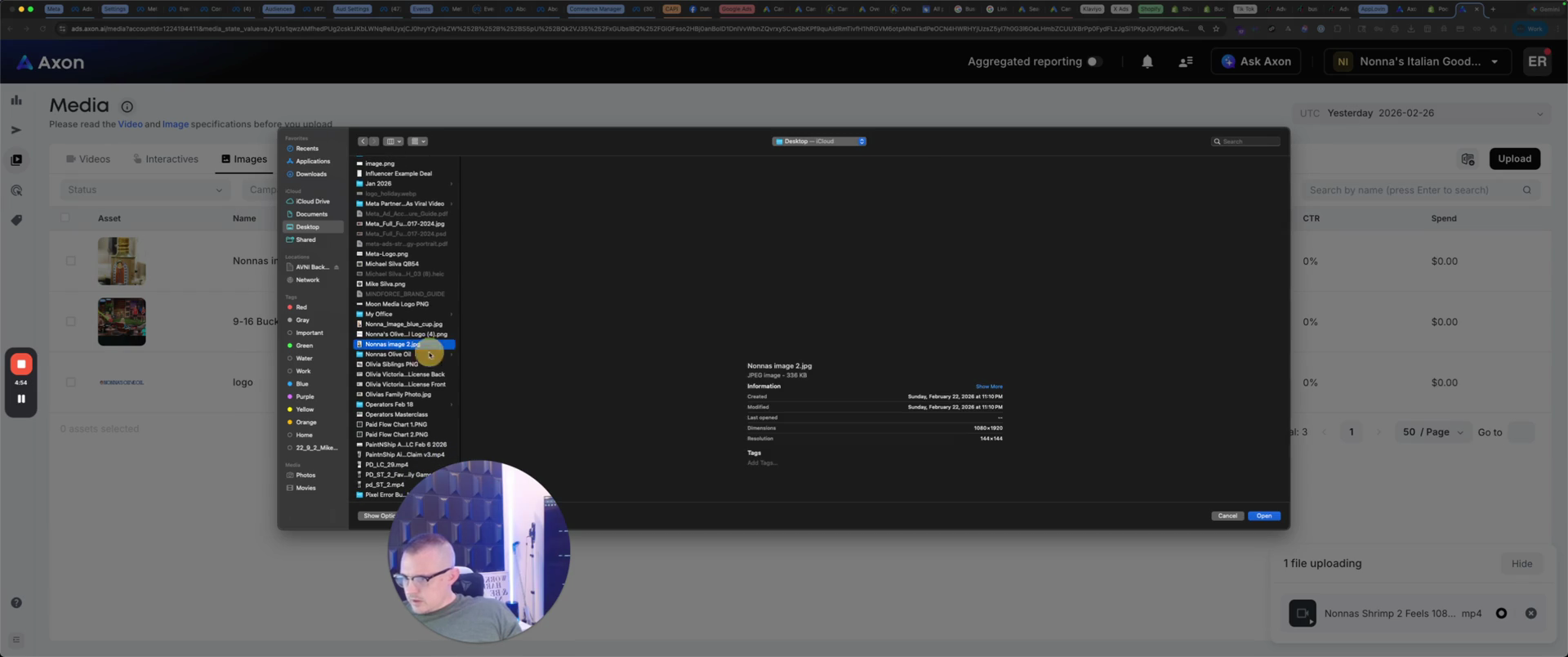Screen dimensions: 1568x657
Task: Open the Status filter dropdown
Action: [145, 190]
